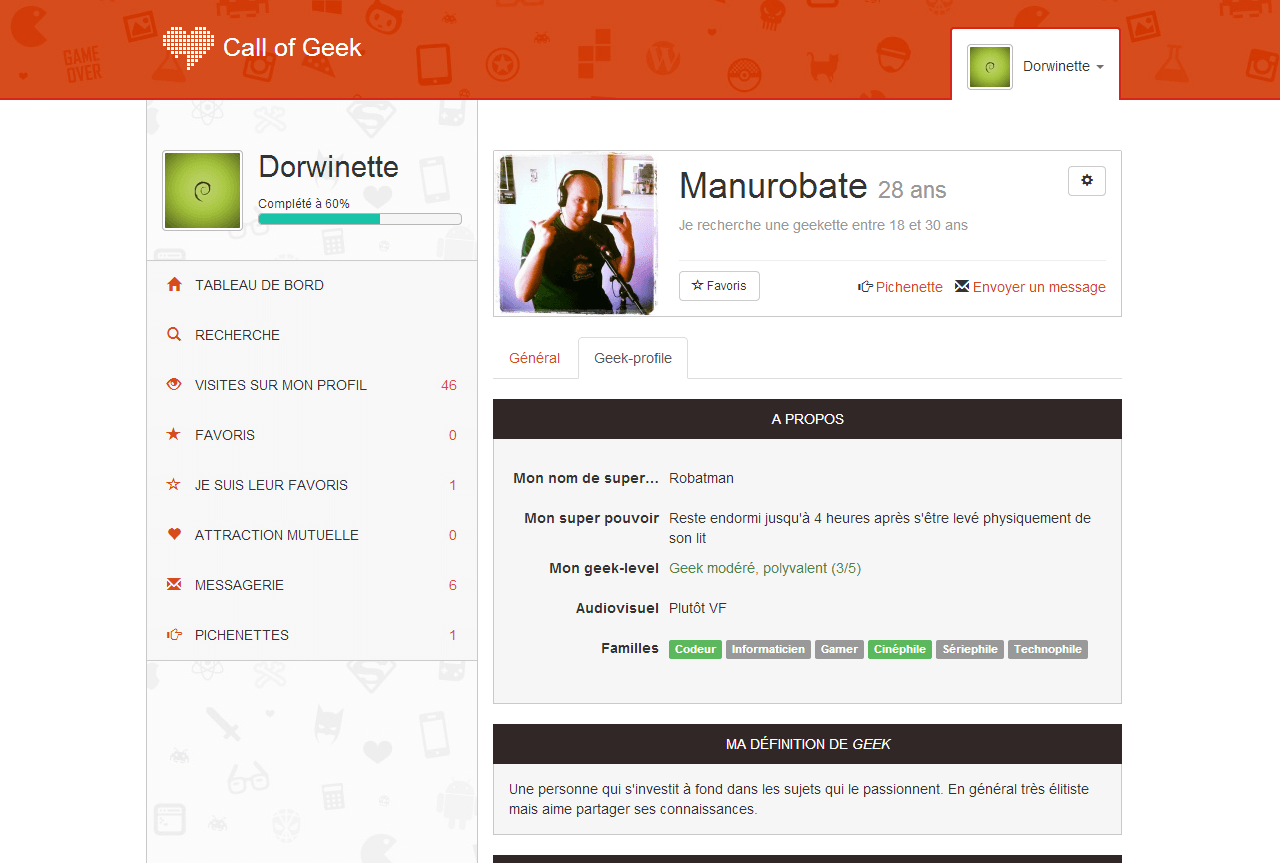Click the pointing hand icon beside Pichenettes
Screen dimensions: 1280x863
pos(174,635)
